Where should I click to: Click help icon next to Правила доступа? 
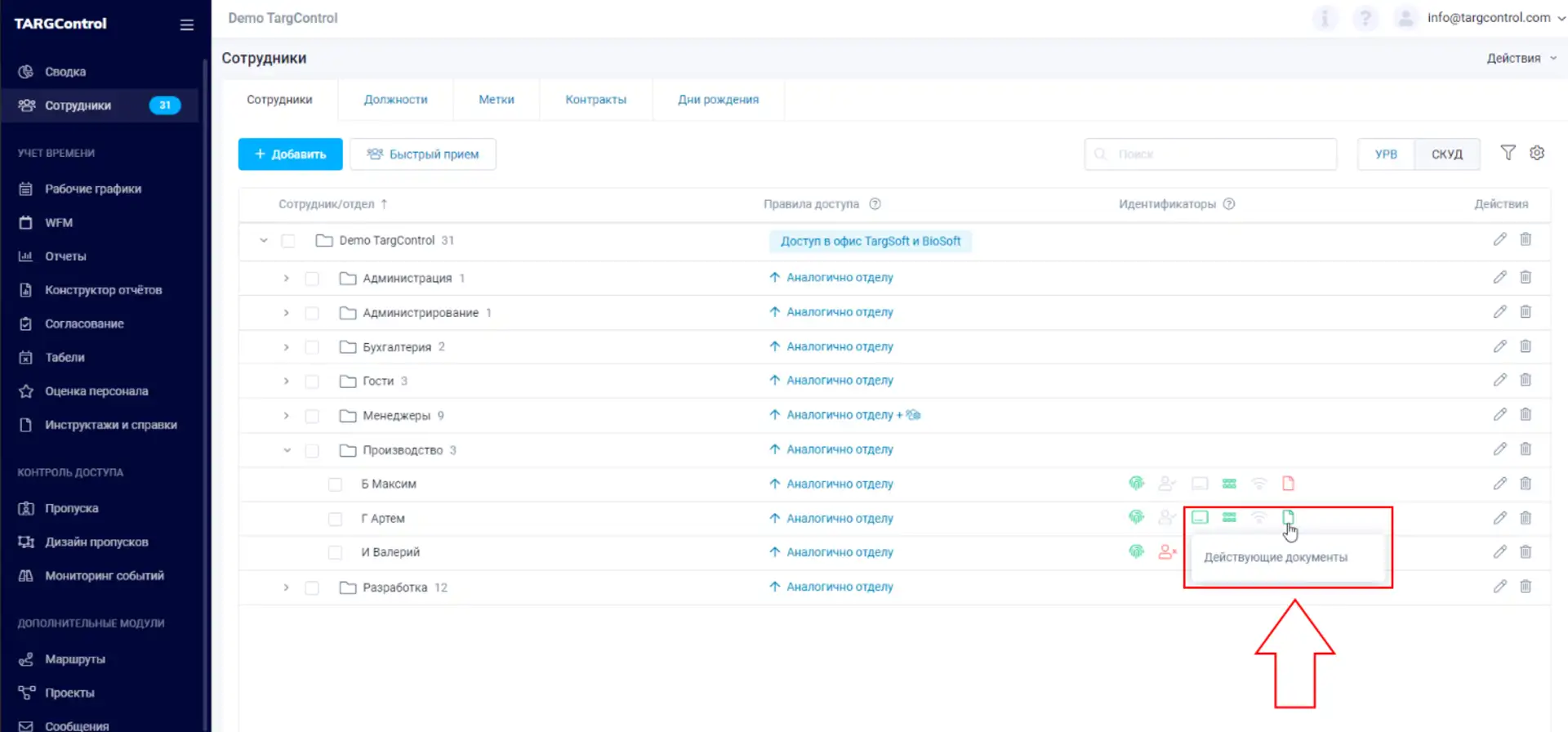click(x=875, y=204)
